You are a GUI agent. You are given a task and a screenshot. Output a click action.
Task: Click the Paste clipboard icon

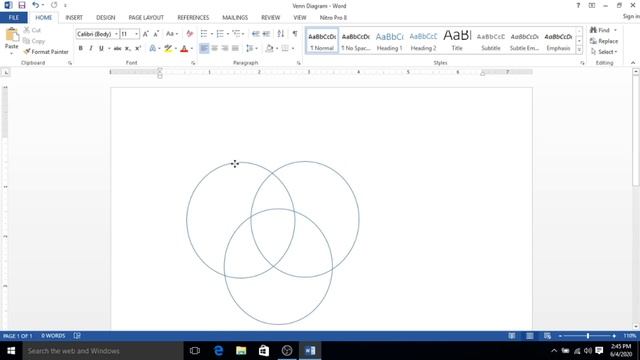(x=12, y=36)
